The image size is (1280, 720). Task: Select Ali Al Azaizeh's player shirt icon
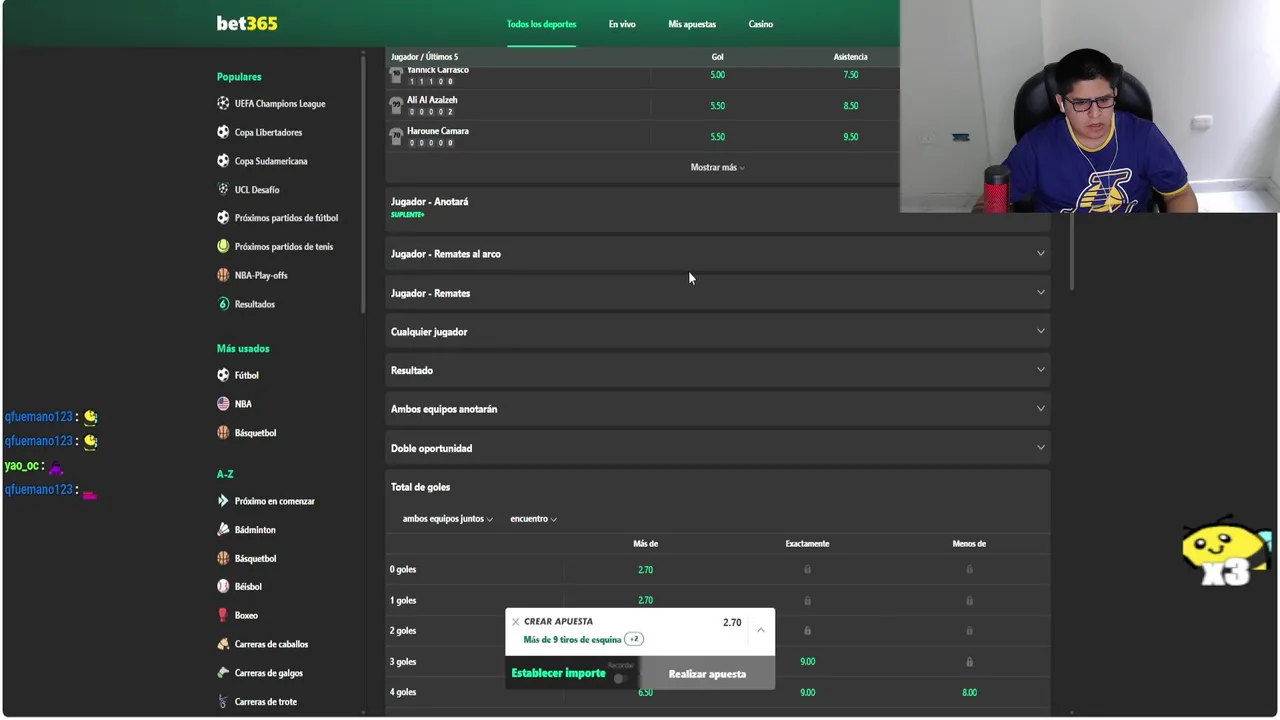(396, 105)
